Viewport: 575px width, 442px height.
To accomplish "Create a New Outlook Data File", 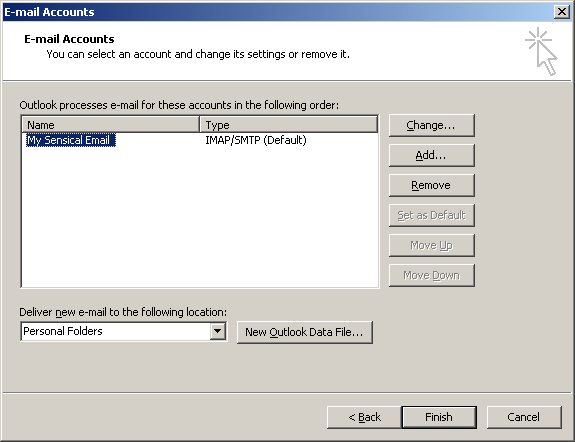I will [305, 332].
